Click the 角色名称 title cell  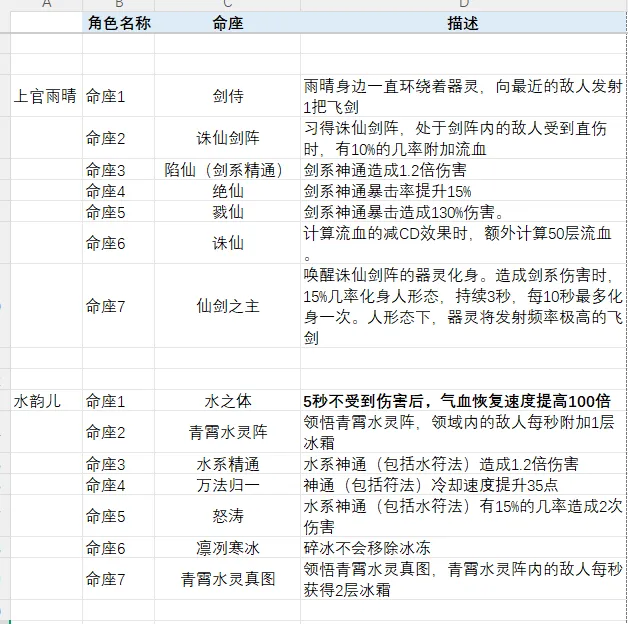click(x=118, y=23)
